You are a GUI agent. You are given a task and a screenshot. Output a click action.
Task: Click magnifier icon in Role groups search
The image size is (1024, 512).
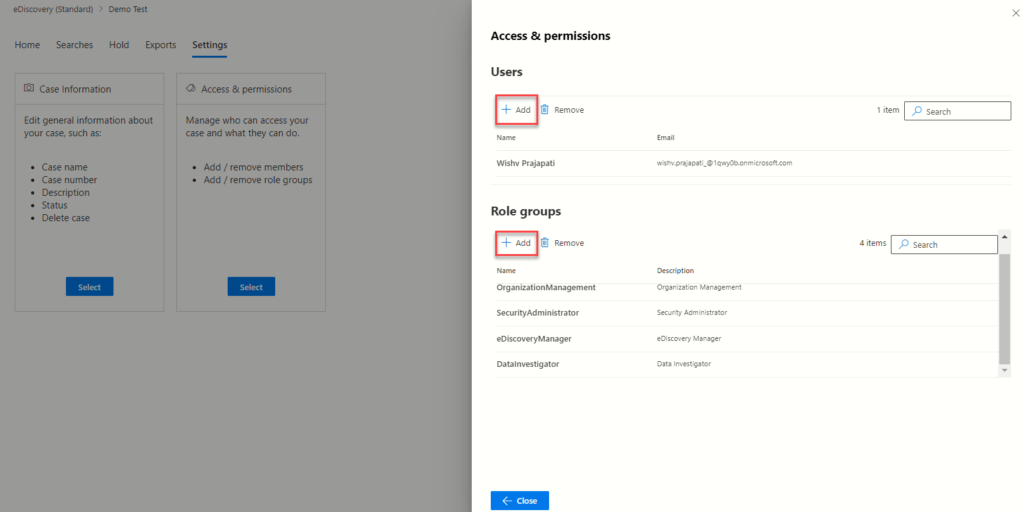(x=904, y=244)
